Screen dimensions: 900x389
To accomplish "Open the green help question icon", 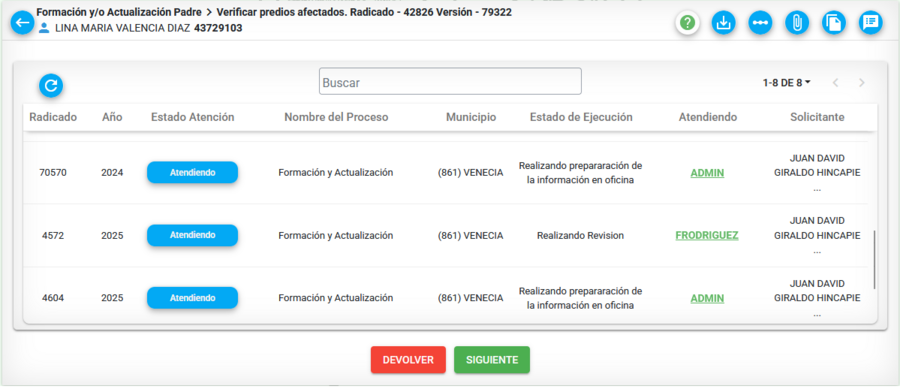I will point(687,23).
